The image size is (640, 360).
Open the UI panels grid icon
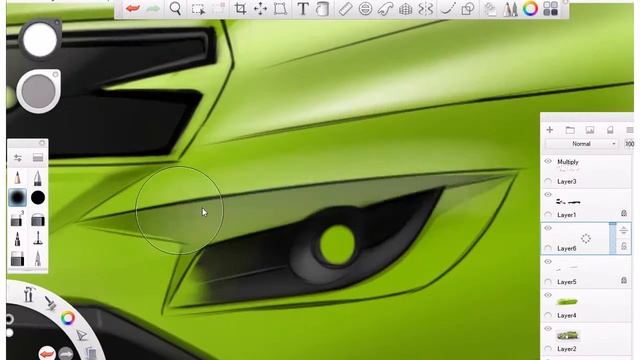pos(551,9)
